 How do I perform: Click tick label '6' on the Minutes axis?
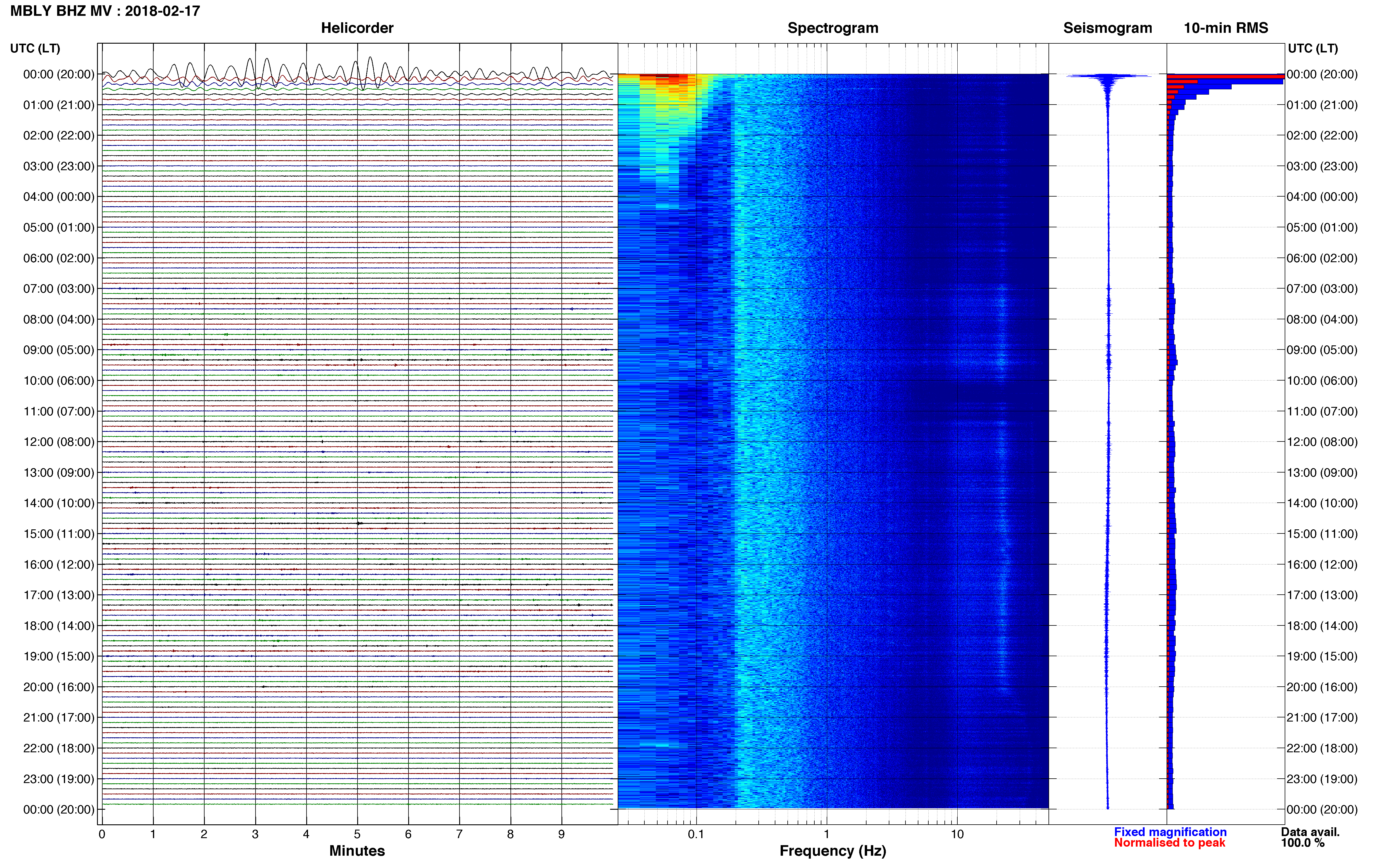click(408, 834)
